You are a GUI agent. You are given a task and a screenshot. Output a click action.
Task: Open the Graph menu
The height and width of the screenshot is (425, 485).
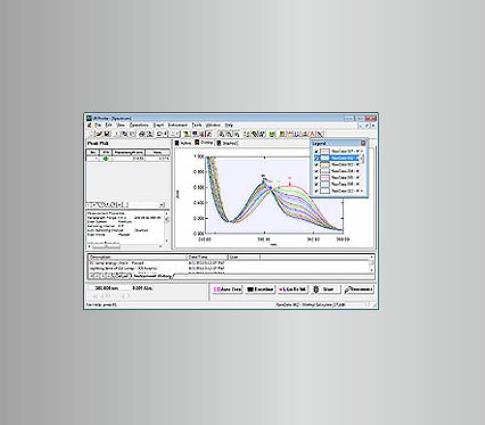158,125
